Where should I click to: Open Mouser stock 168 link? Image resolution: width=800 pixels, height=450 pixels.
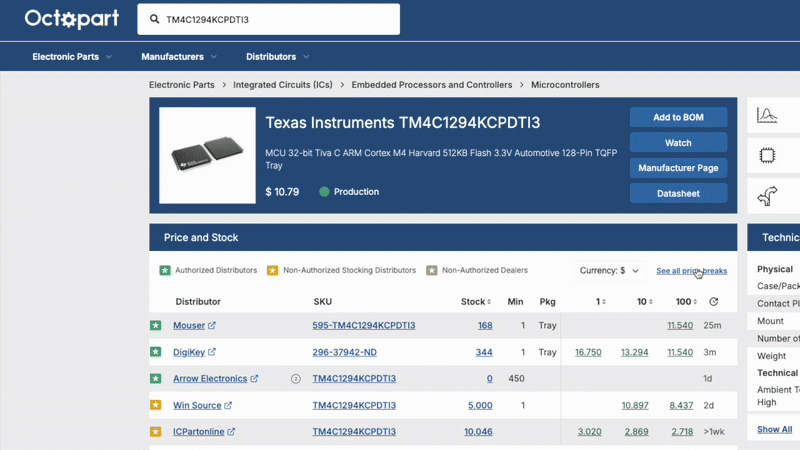[485, 326]
